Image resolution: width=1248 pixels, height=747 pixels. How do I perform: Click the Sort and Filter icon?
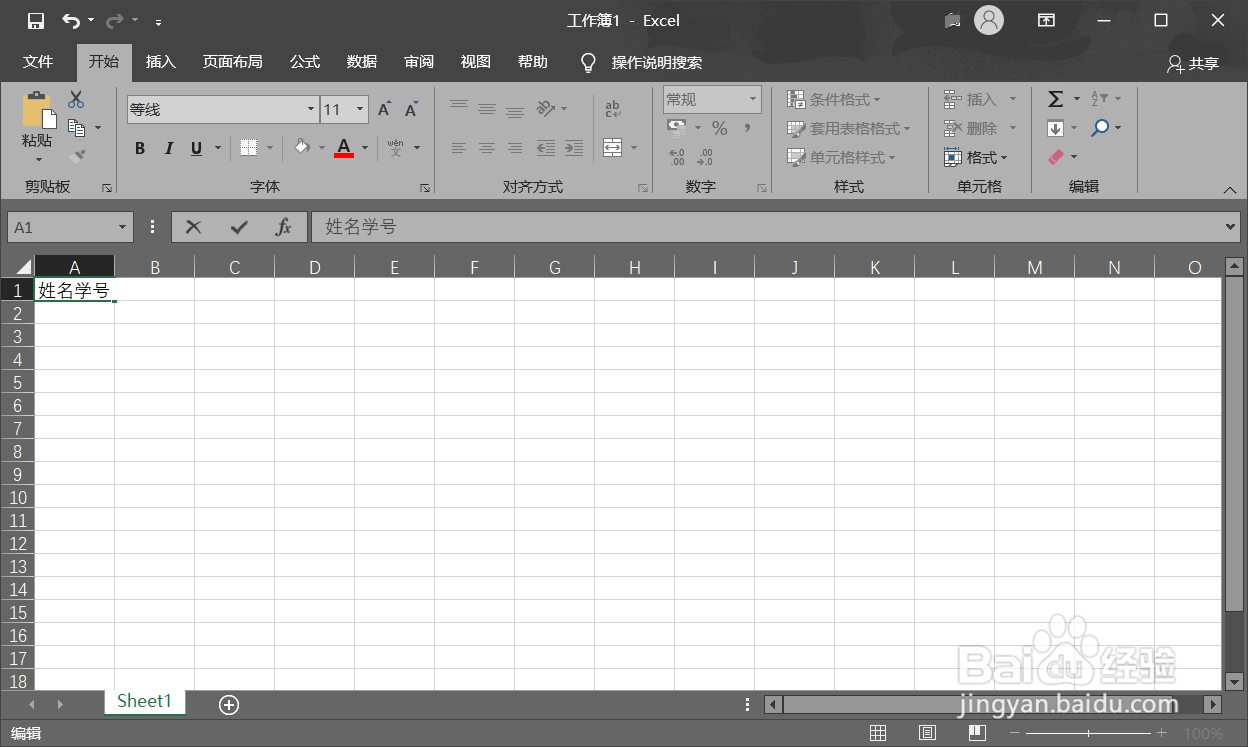pyautogui.click(x=1098, y=99)
